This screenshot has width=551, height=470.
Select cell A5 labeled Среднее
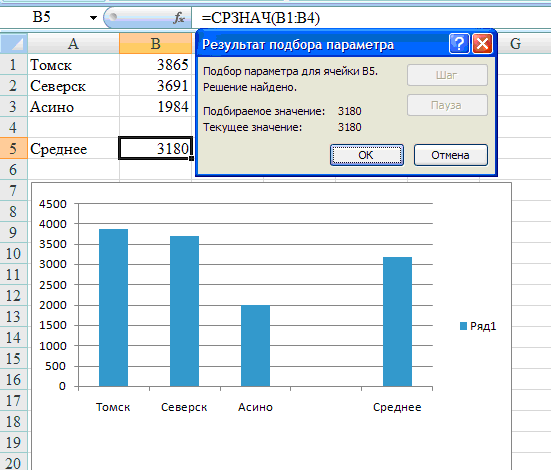click(x=73, y=149)
